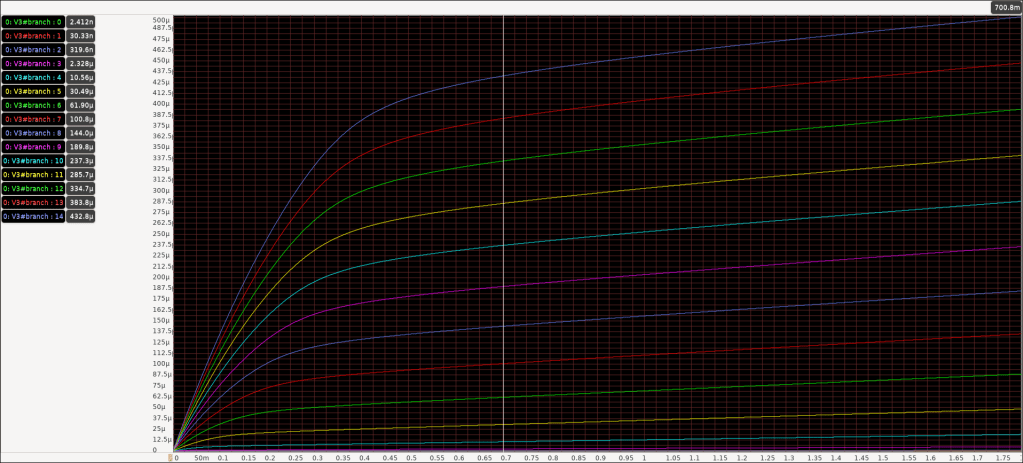
Task: Select the V3#branch : 9 trace label
Action: click(33, 146)
